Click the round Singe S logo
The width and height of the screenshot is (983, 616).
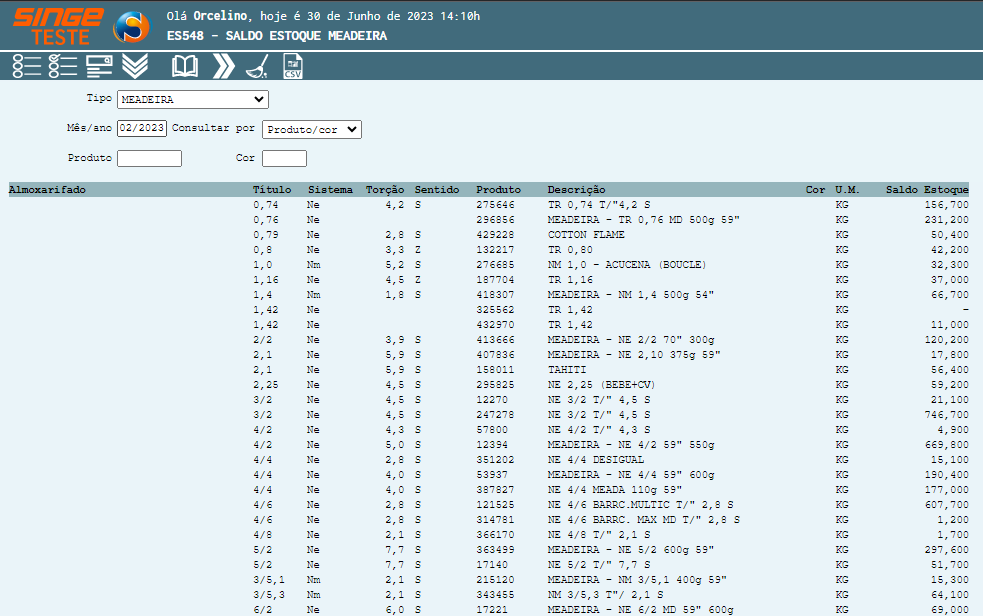point(131,27)
